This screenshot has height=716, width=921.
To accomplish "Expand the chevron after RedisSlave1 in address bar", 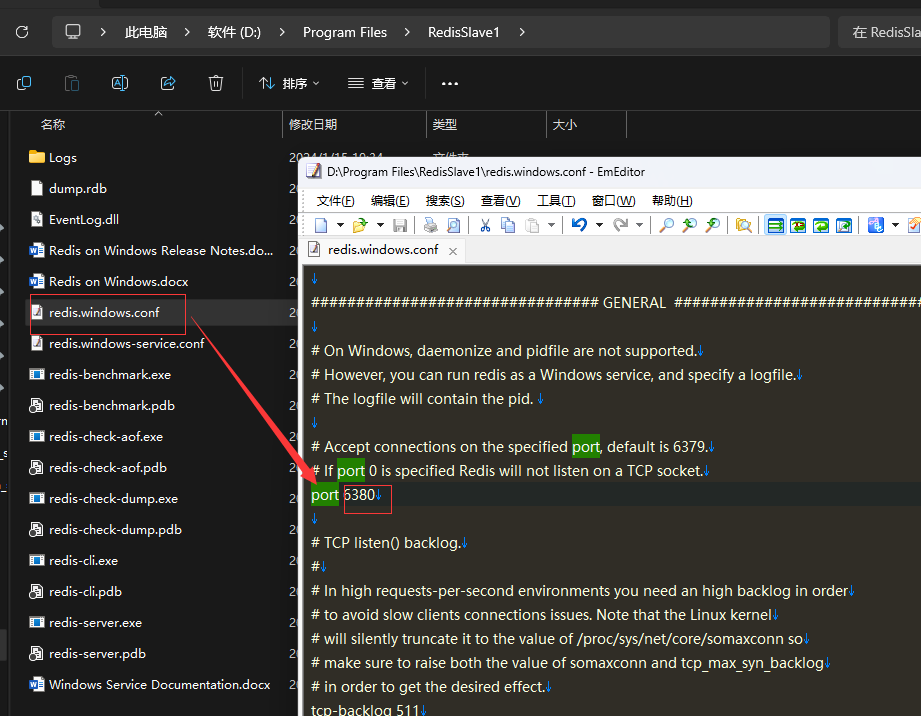I will pyautogui.click(x=522, y=32).
